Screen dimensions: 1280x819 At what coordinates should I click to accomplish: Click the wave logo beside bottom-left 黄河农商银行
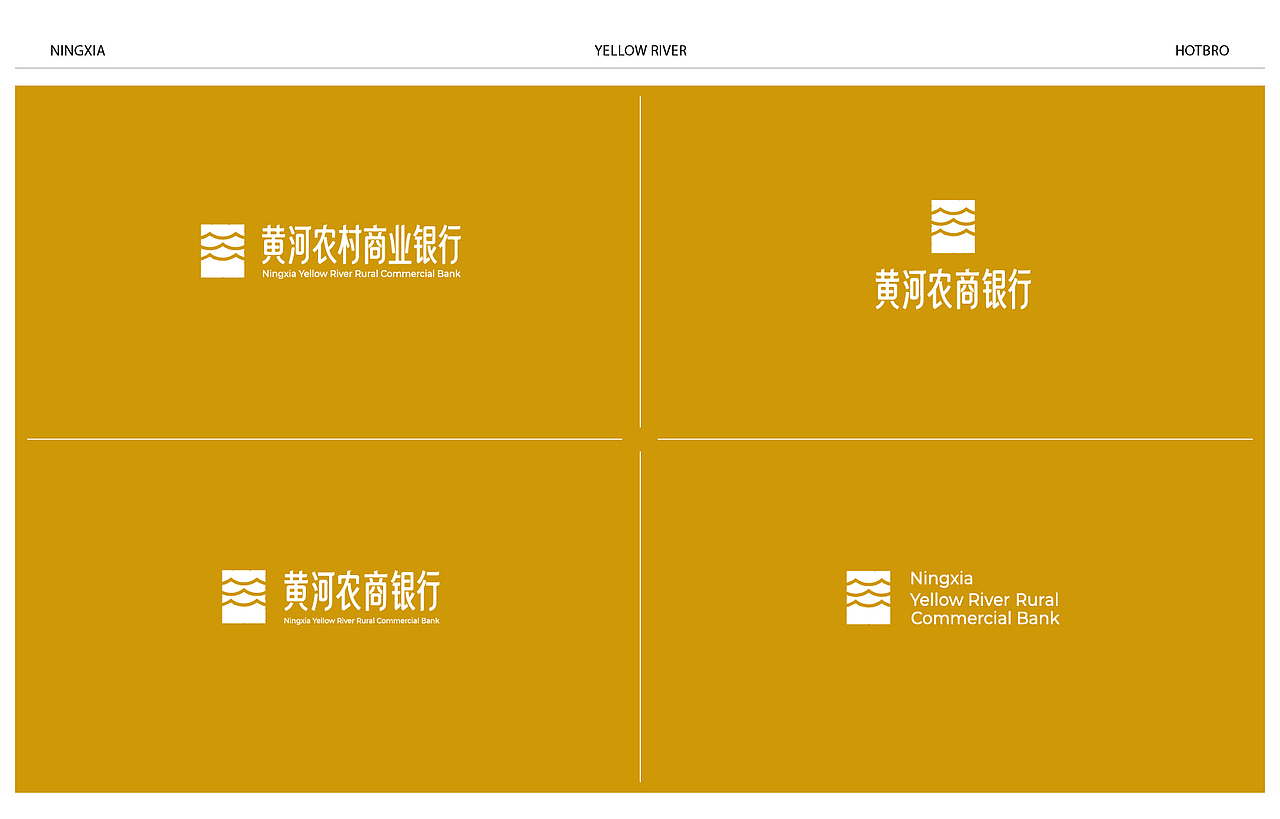point(244,597)
